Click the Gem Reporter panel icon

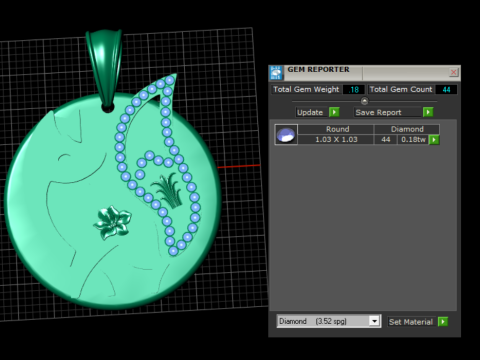(x=276, y=73)
